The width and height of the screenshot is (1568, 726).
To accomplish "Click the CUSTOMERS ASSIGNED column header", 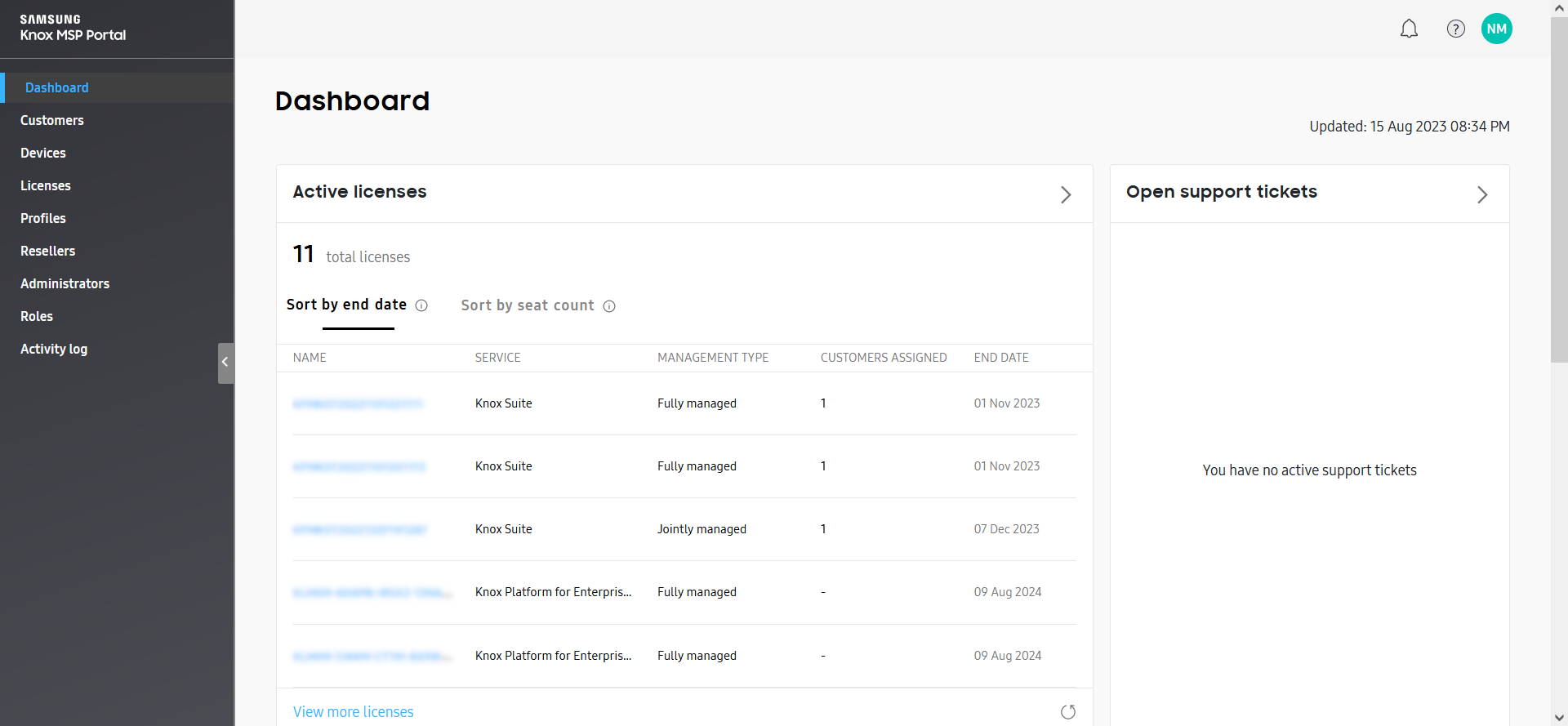I will 884,358.
